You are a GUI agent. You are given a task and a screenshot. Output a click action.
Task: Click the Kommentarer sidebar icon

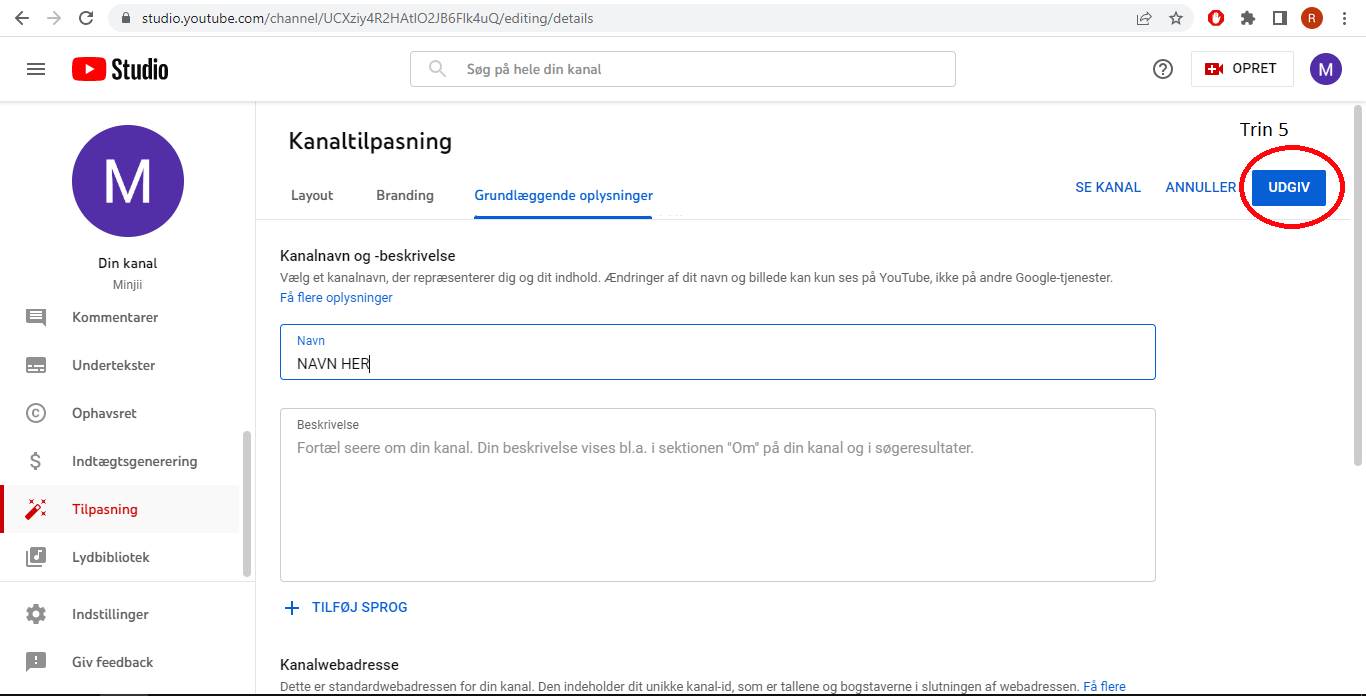tap(36, 317)
